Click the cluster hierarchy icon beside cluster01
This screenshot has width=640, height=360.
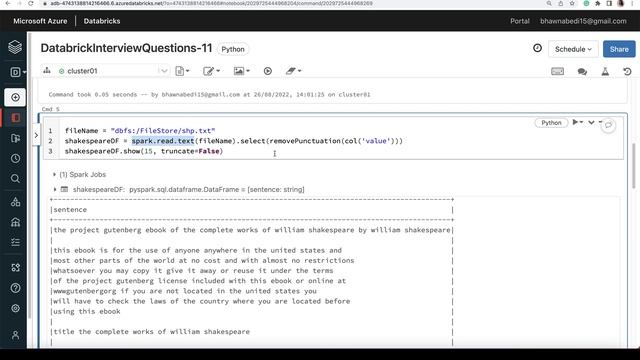[x=47, y=71]
